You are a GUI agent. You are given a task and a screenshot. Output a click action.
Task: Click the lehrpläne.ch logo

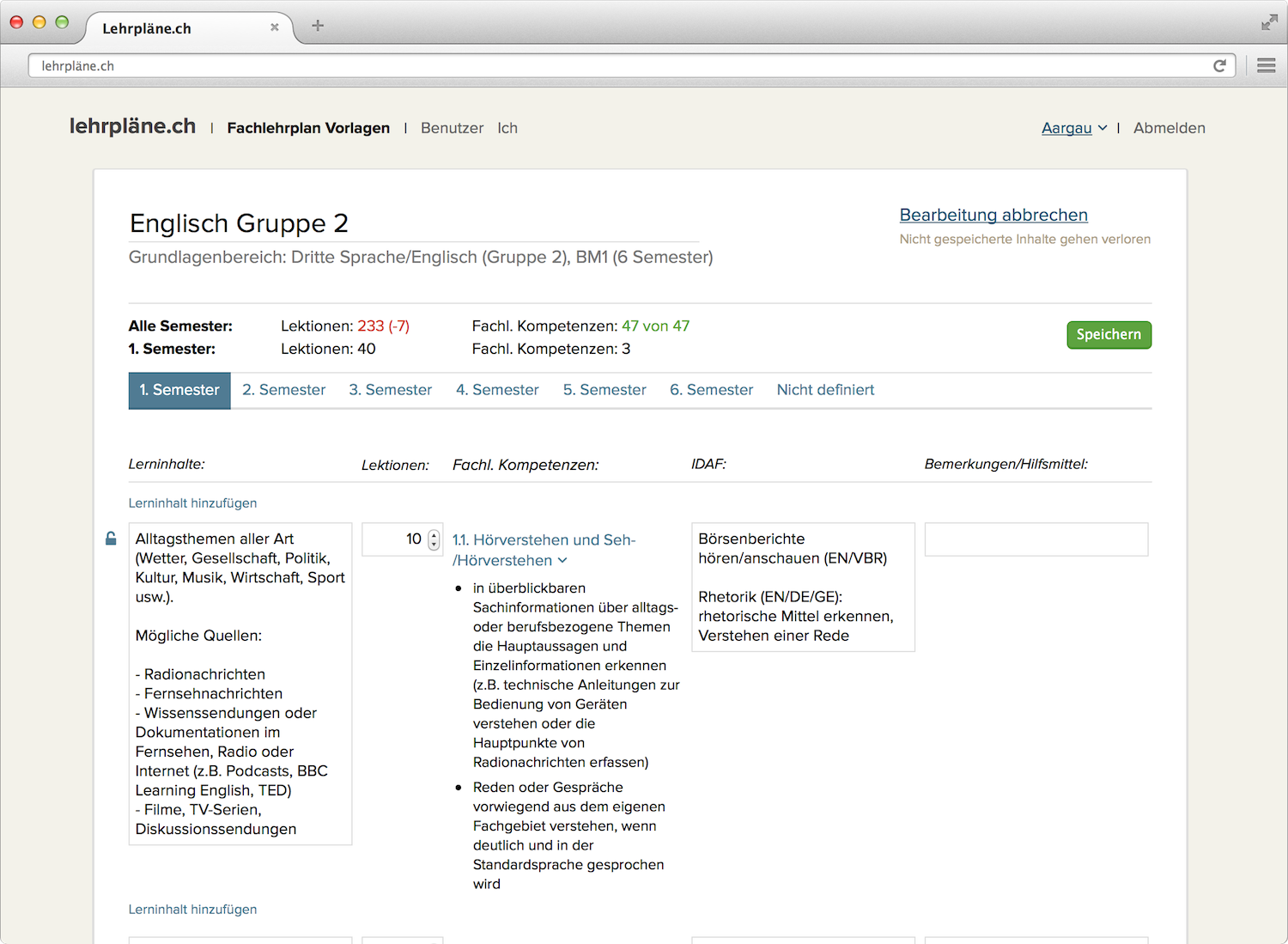[132, 126]
